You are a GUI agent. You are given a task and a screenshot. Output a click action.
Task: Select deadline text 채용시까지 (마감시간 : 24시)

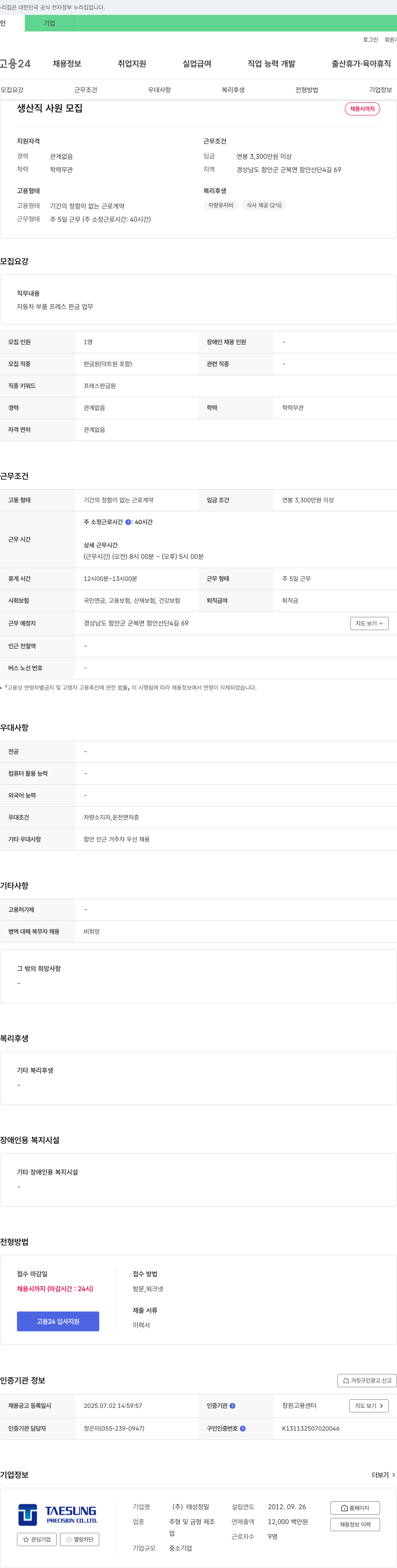click(x=55, y=1289)
